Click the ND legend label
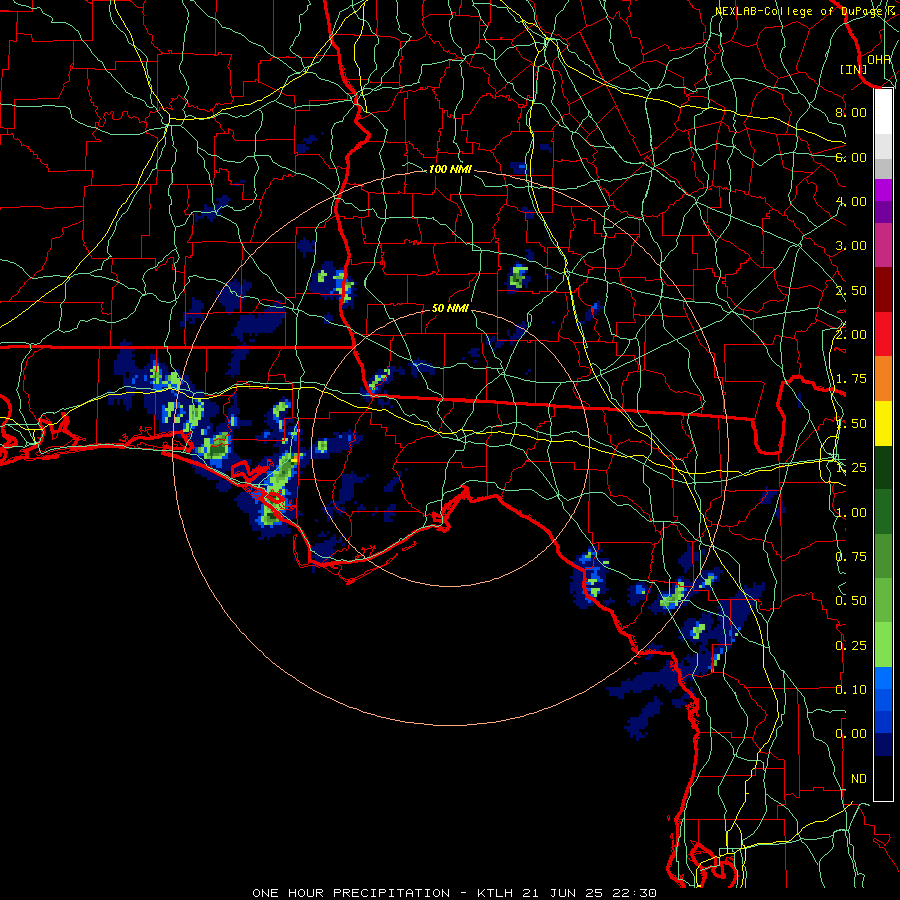This screenshot has height=900, width=900. click(x=859, y=779)
